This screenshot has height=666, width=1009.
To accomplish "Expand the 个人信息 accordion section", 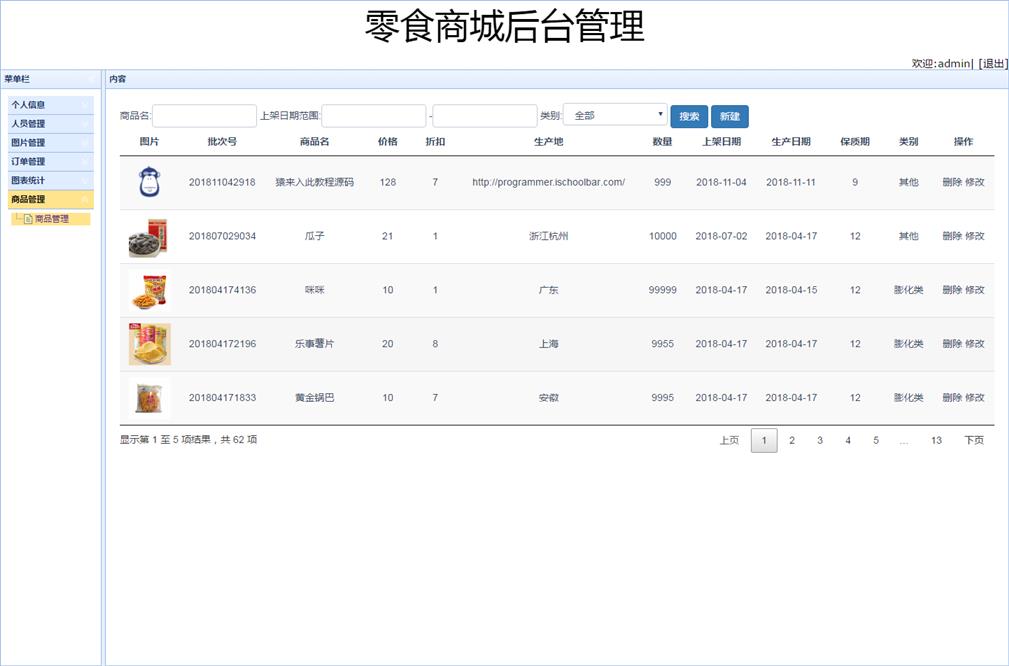I will pos(50,105).
